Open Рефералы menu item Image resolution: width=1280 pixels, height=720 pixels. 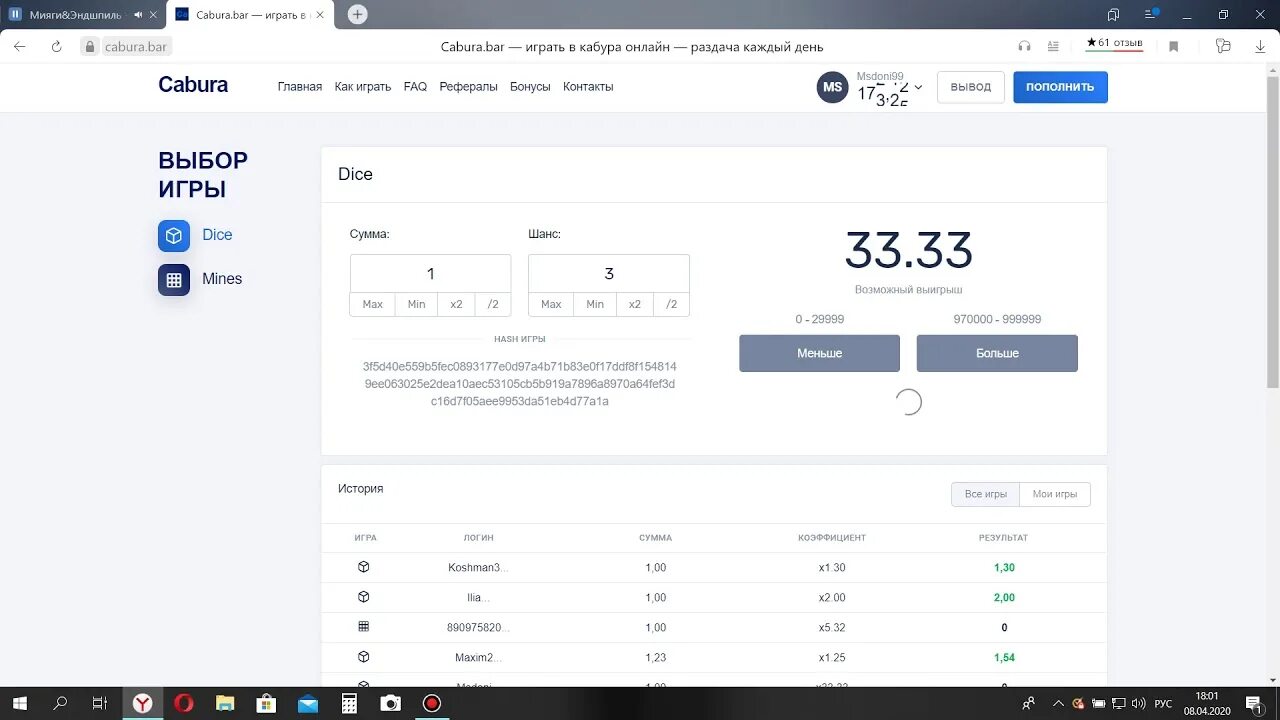pyautogui.click(x=468, y=87)
